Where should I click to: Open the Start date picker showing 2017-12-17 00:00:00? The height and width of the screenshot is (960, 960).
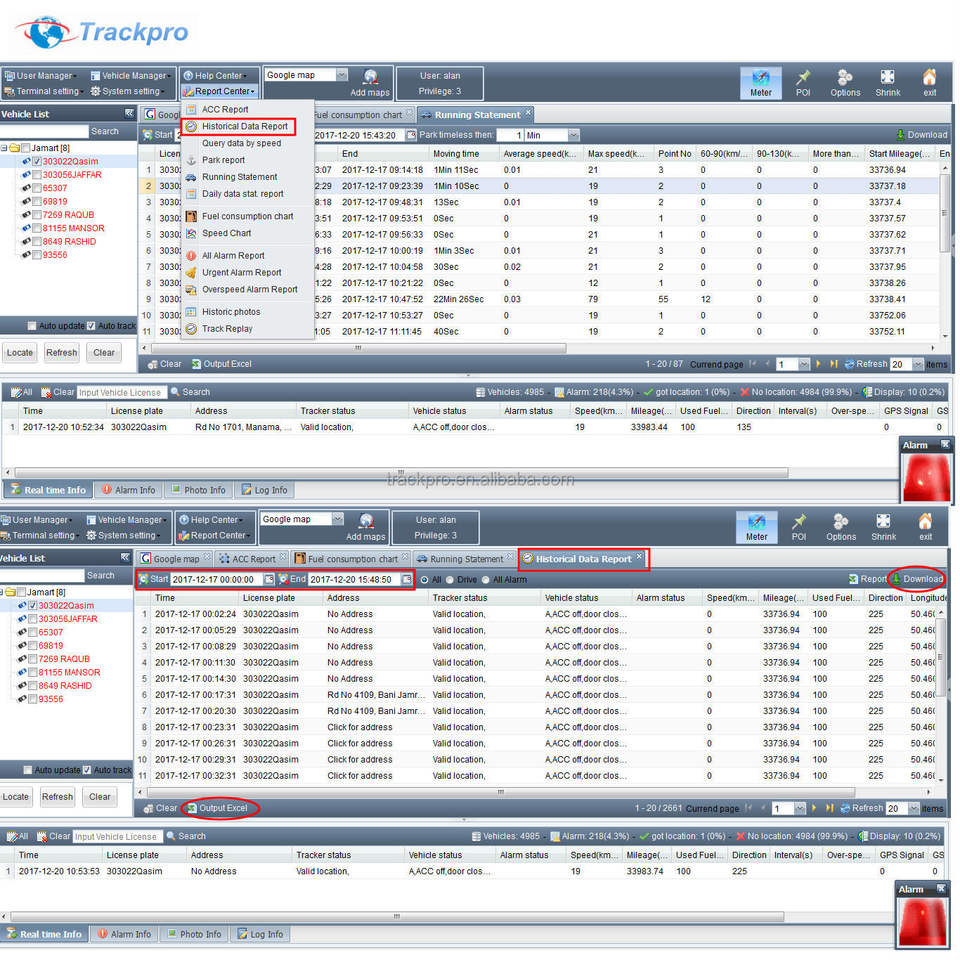tap(269, 579)
